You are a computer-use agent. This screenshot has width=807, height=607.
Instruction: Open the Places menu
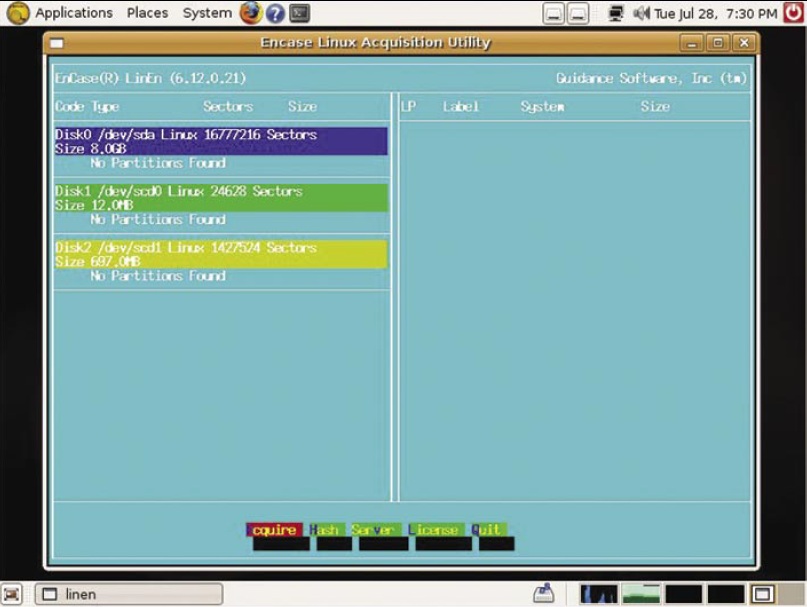pyautogui.click(x=147, y=13)
